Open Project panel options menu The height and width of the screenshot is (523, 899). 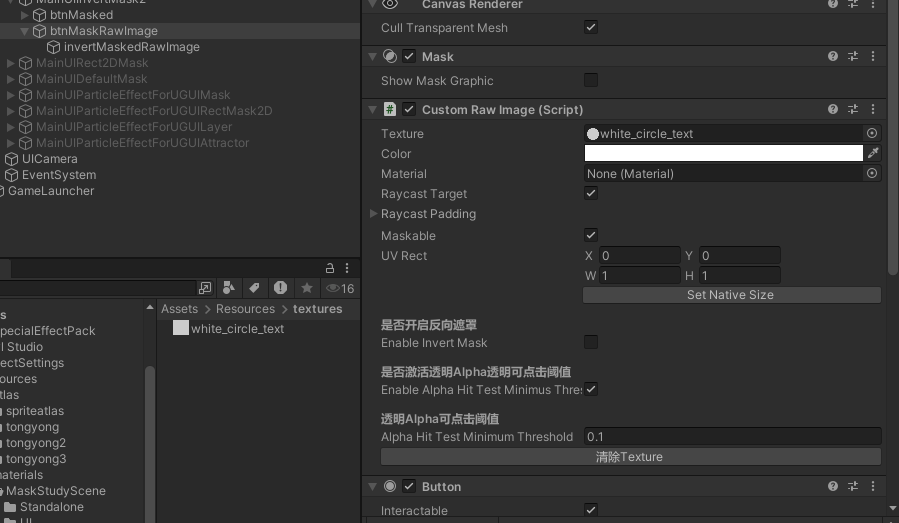[x=347, y=268]
